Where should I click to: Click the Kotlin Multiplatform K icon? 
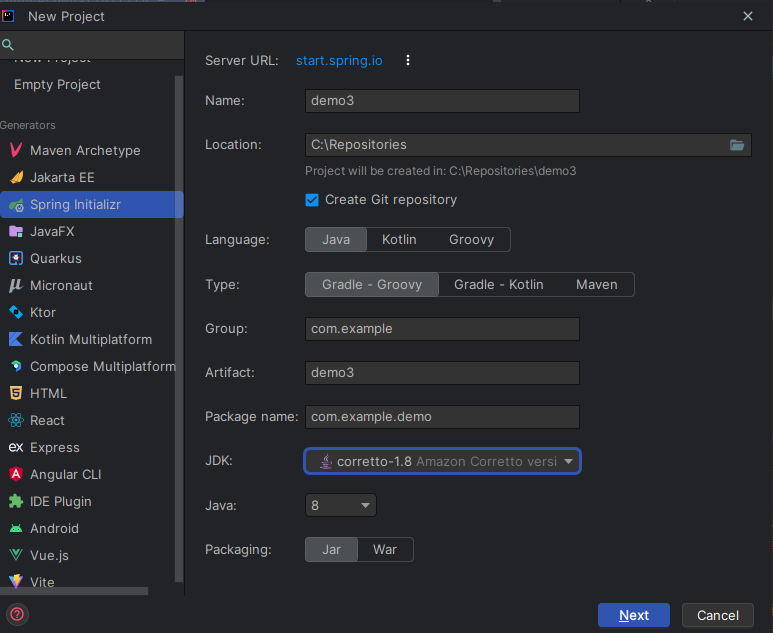point(16,339)
